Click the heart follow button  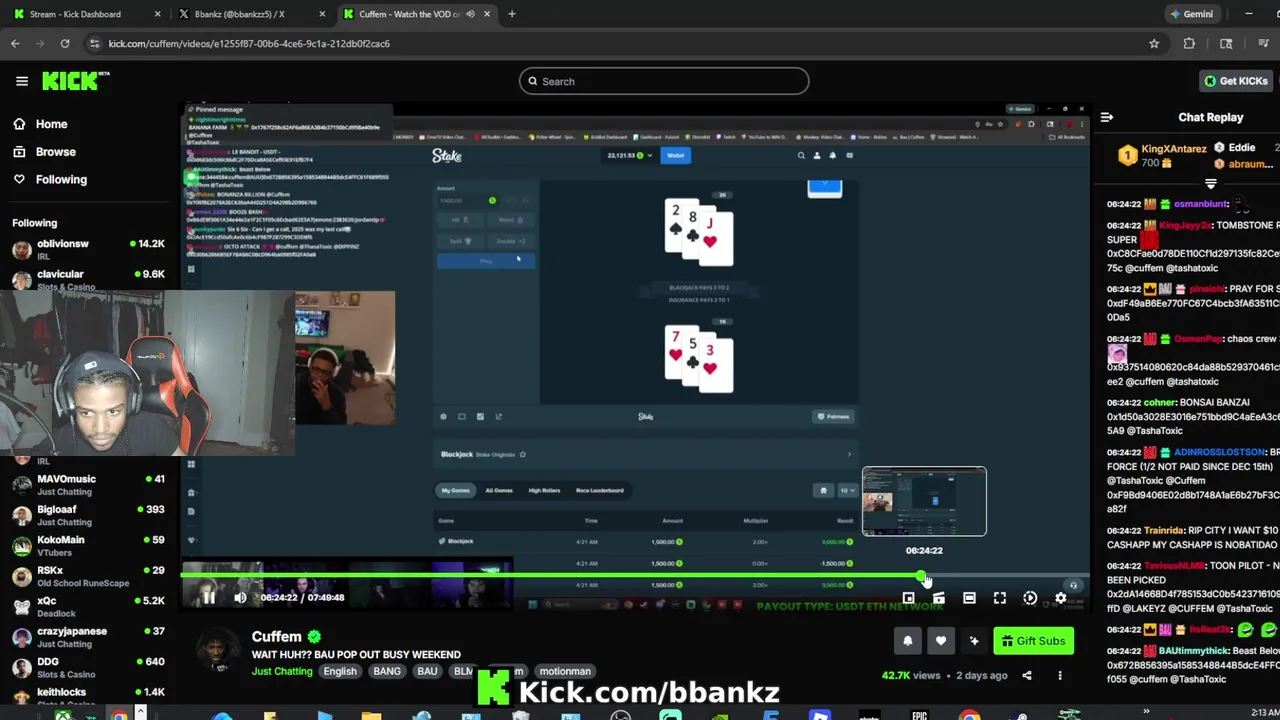(x=941, y=641)
